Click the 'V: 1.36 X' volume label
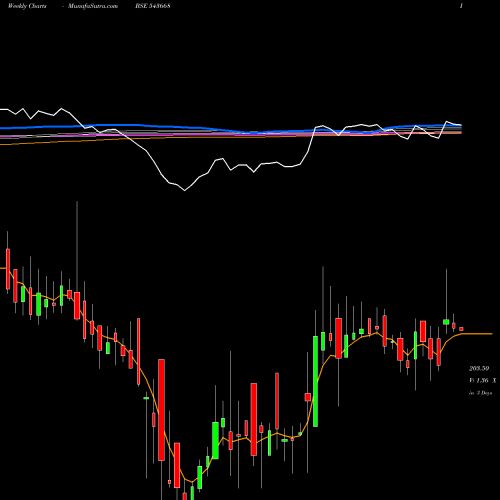Image resolution: width=500 pixels, height=500 pixels. pos(482,380)
